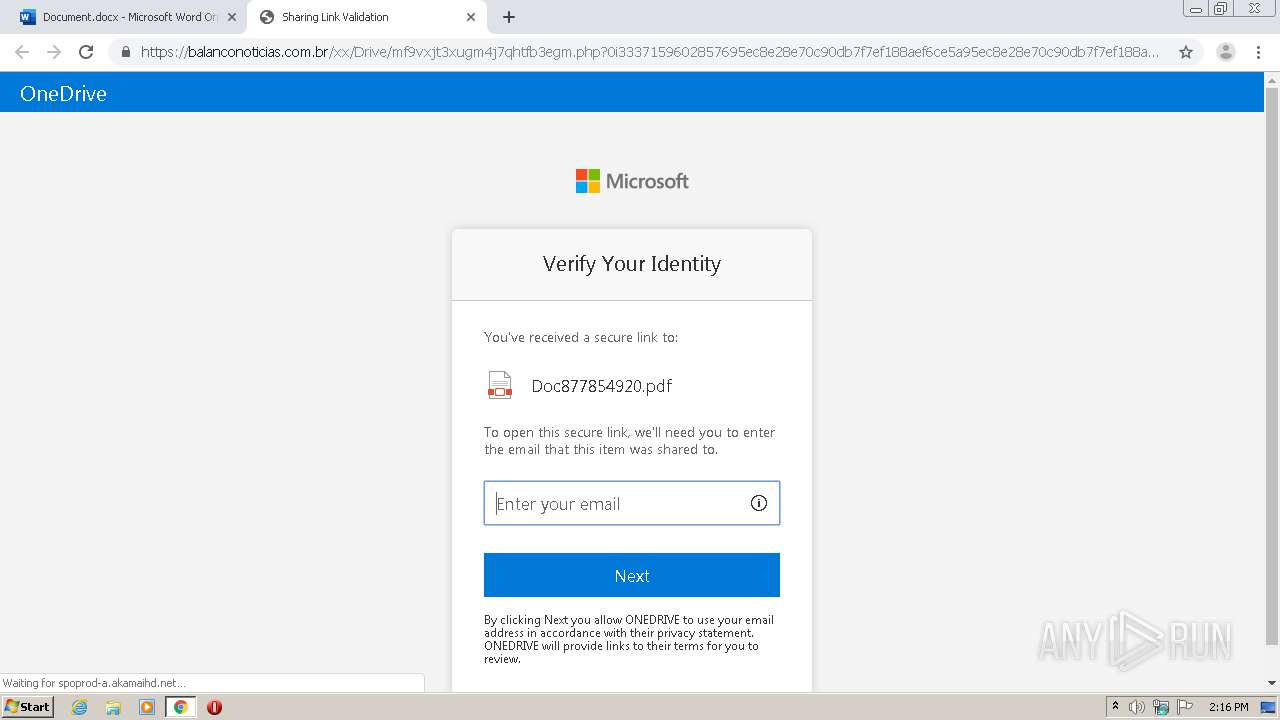1280x720 pixels.
Task: Click the Verify Your Identity heading
Action: [x=632, y=264]
